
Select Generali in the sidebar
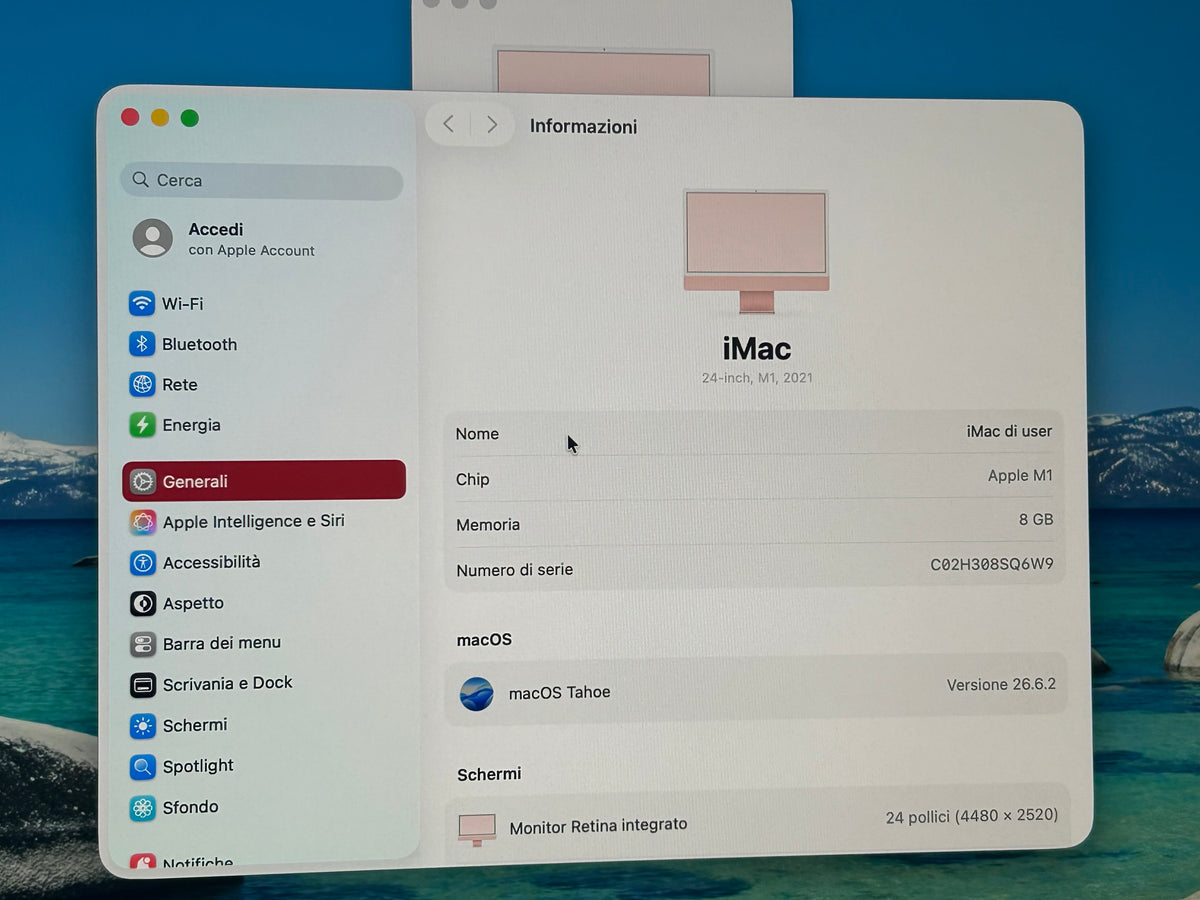[264, 480]
